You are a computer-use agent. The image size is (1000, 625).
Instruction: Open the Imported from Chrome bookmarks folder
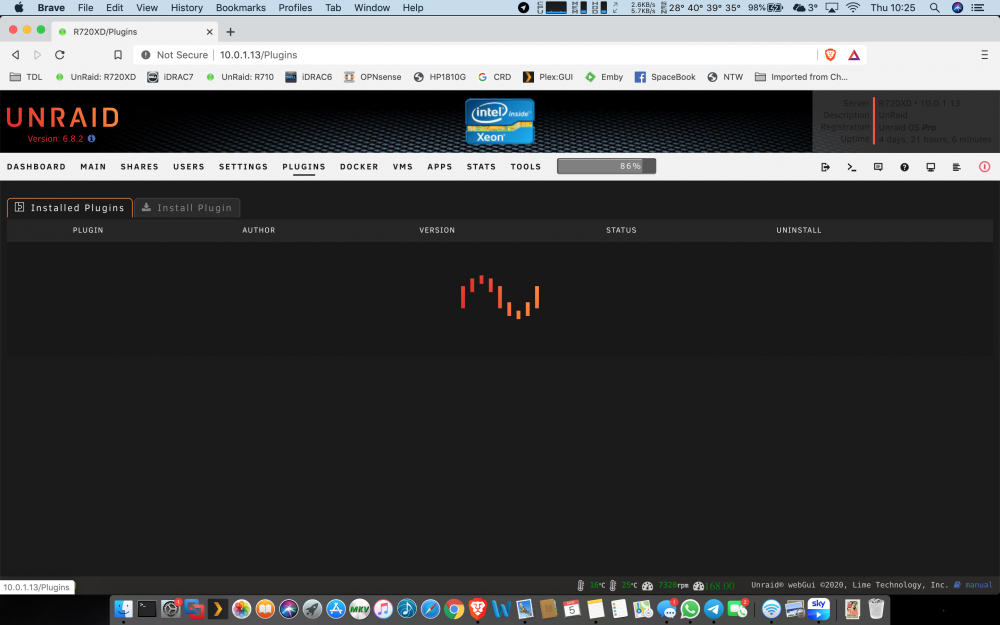point(801,77)
